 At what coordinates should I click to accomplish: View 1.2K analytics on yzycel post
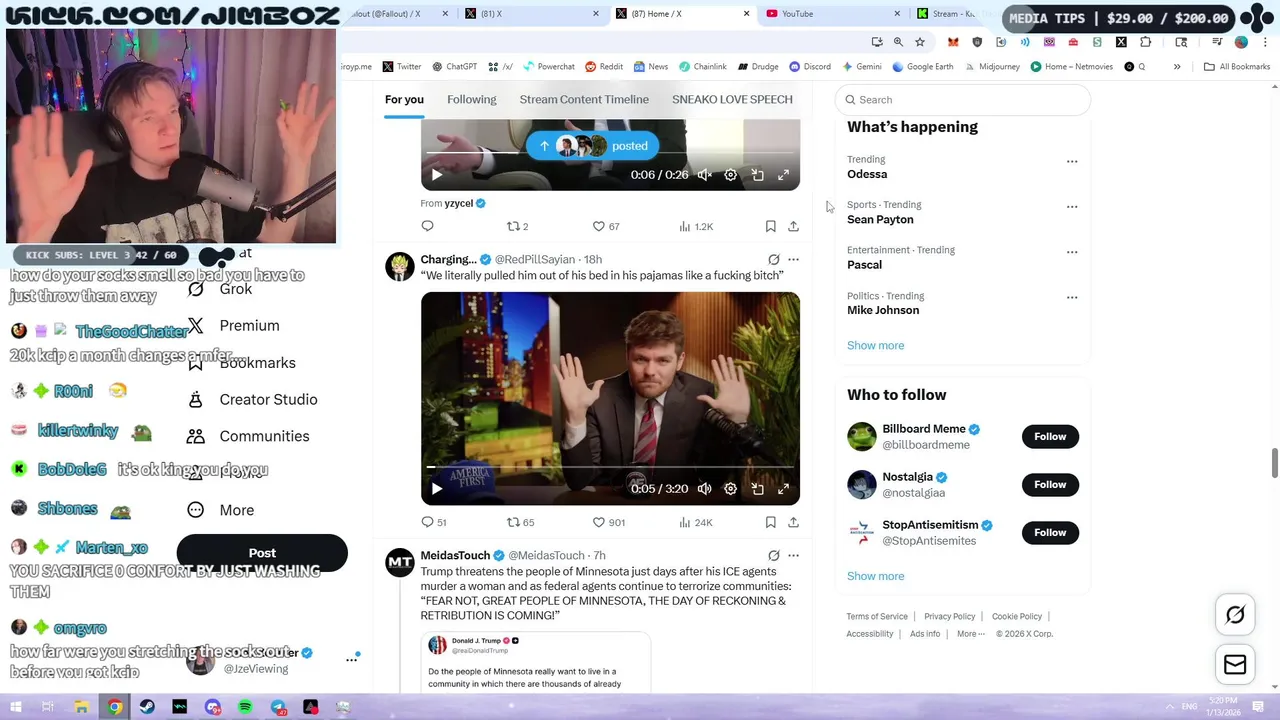pos(695,226)
